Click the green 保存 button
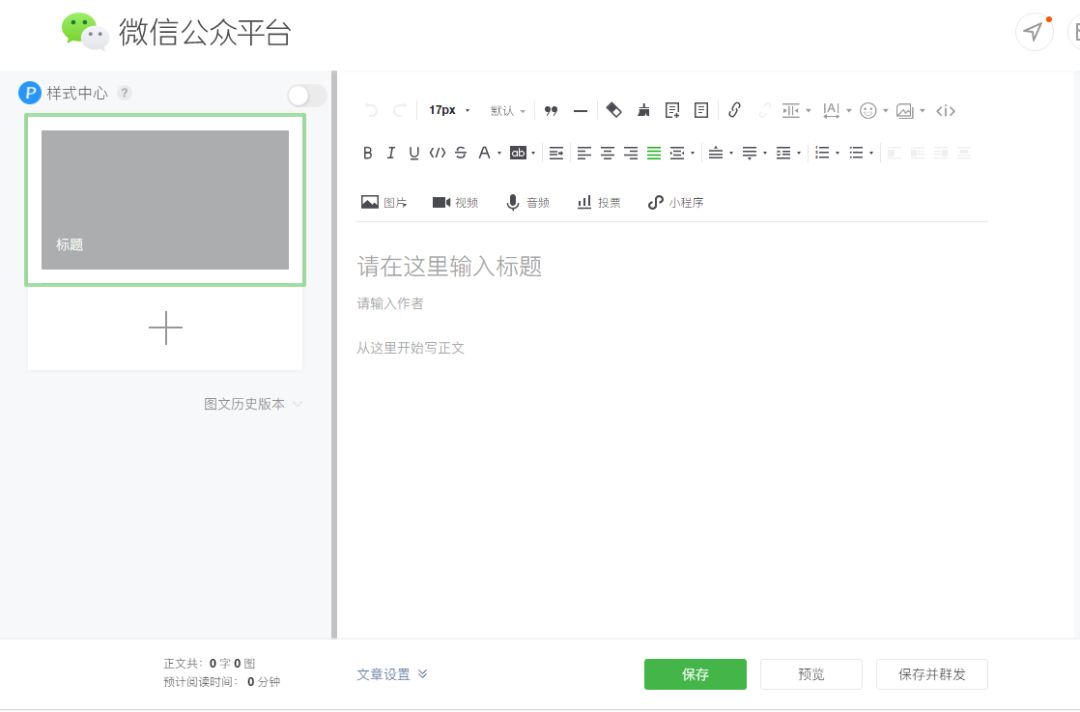This screenshot has width=1080, height=712. [x=695, y=674]
